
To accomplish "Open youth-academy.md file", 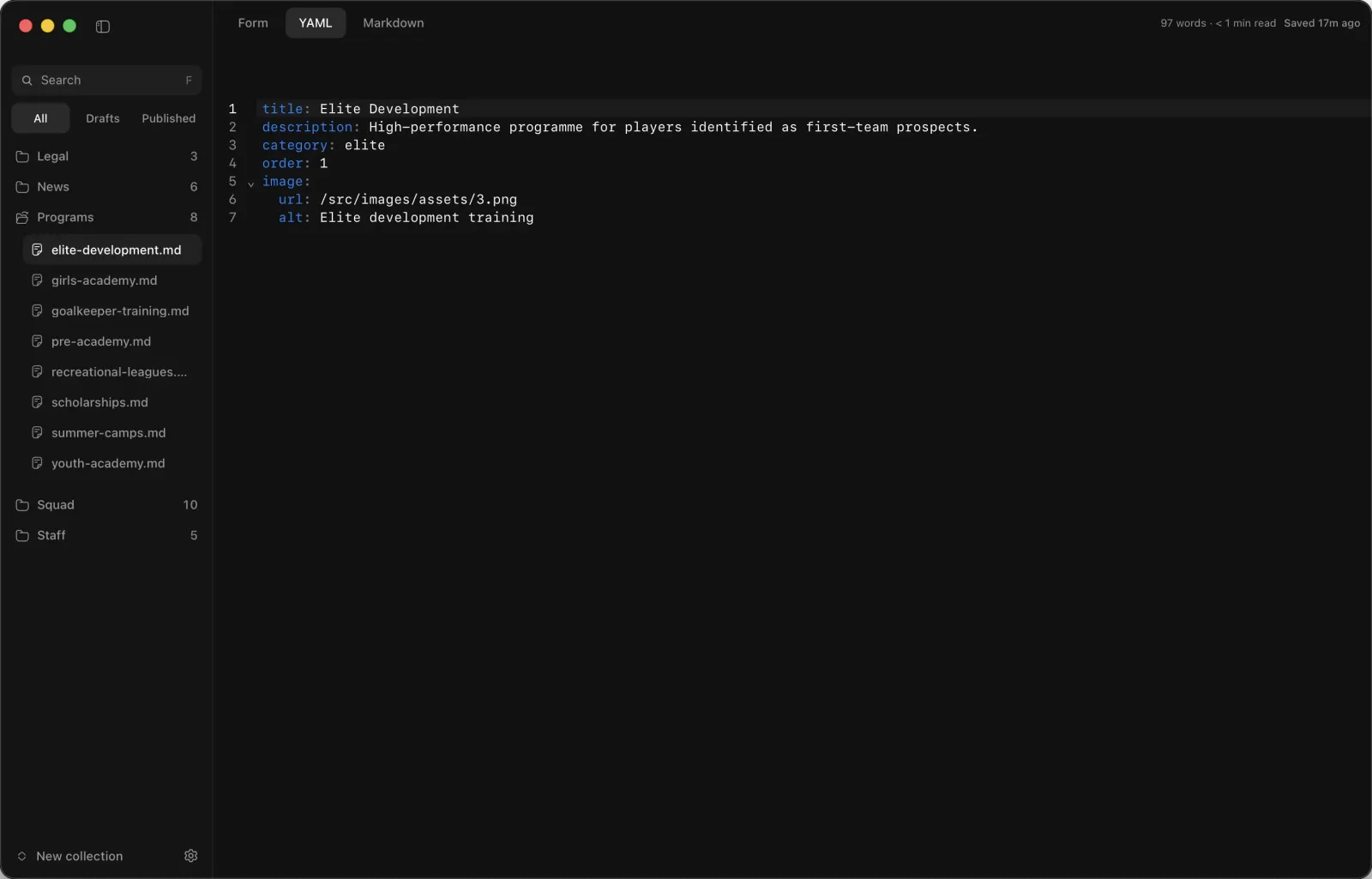I will [x=112, y=463].
